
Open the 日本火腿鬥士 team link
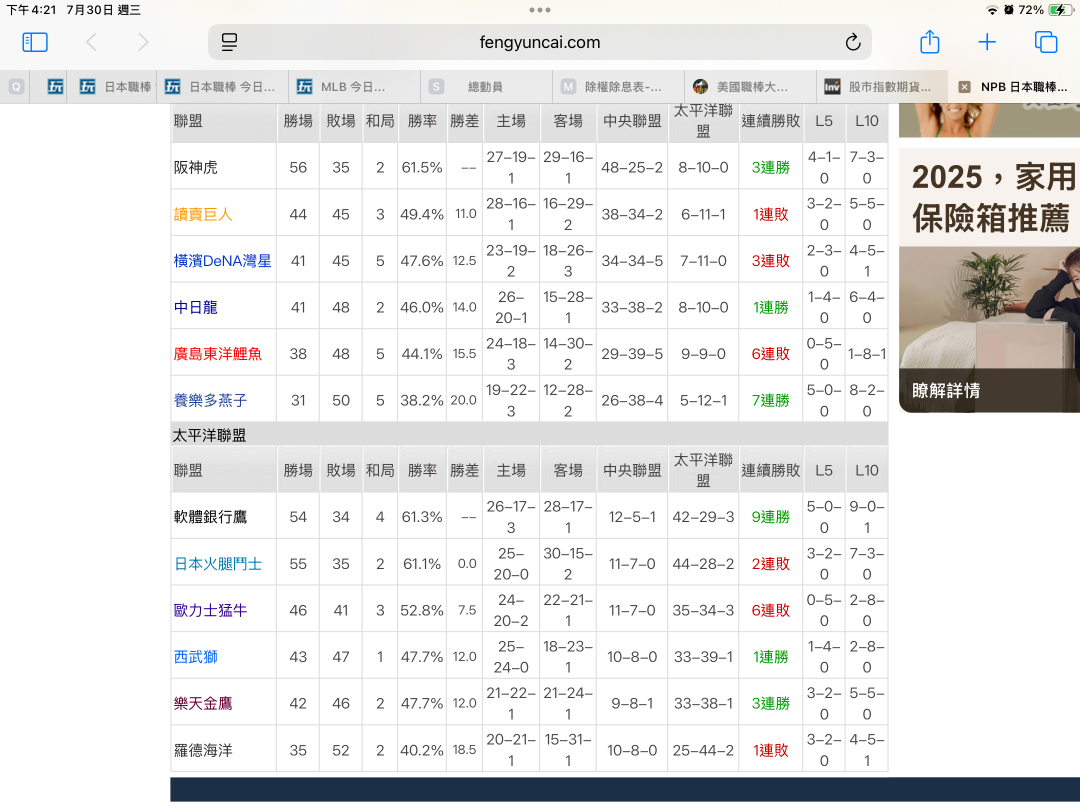(x=218, y=564)
